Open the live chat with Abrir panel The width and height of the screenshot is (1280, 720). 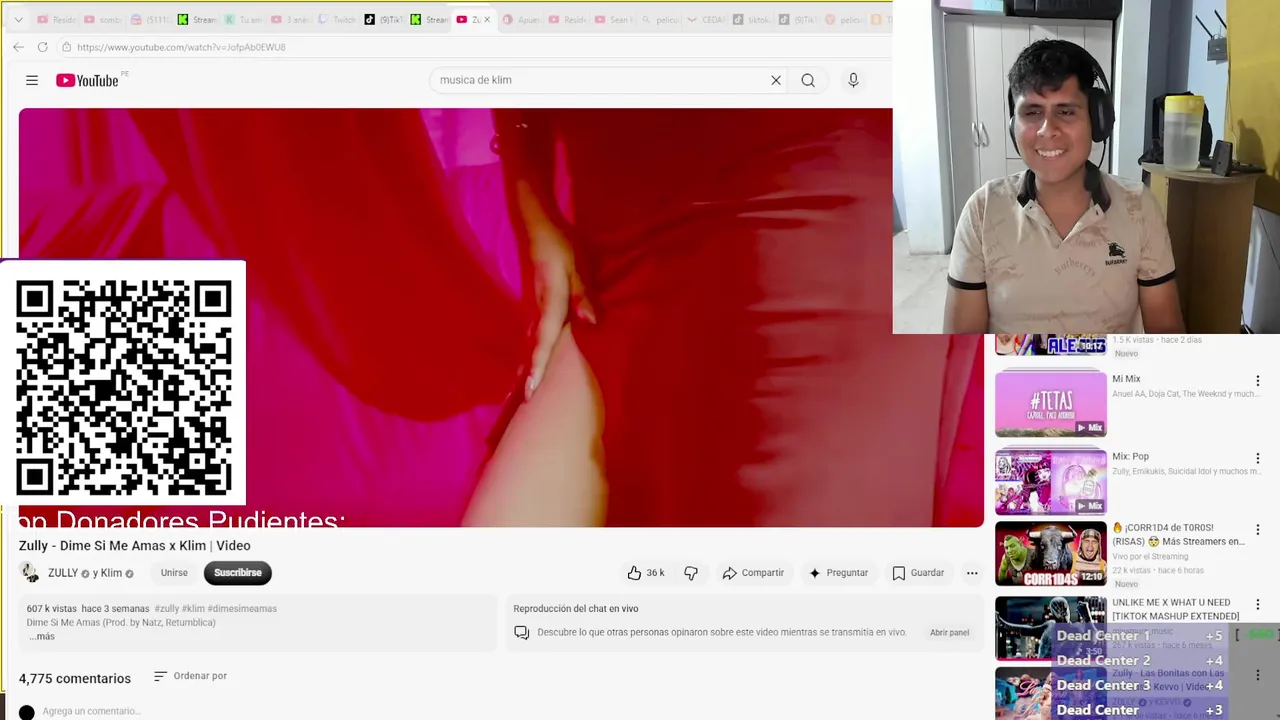pyautogui.click(x=949, y=633)
